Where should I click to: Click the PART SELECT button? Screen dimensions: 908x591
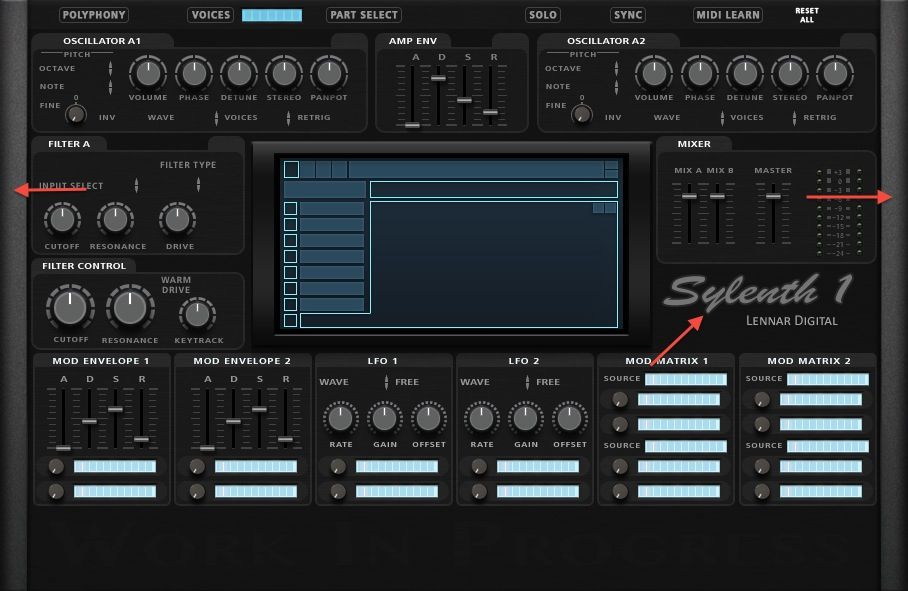[364, 15]
